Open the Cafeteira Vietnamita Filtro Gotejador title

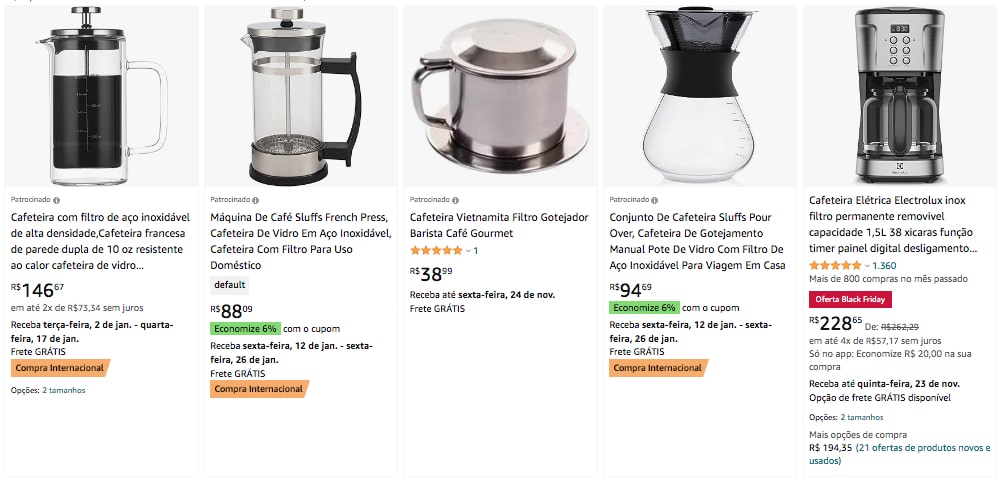[499, 225]
